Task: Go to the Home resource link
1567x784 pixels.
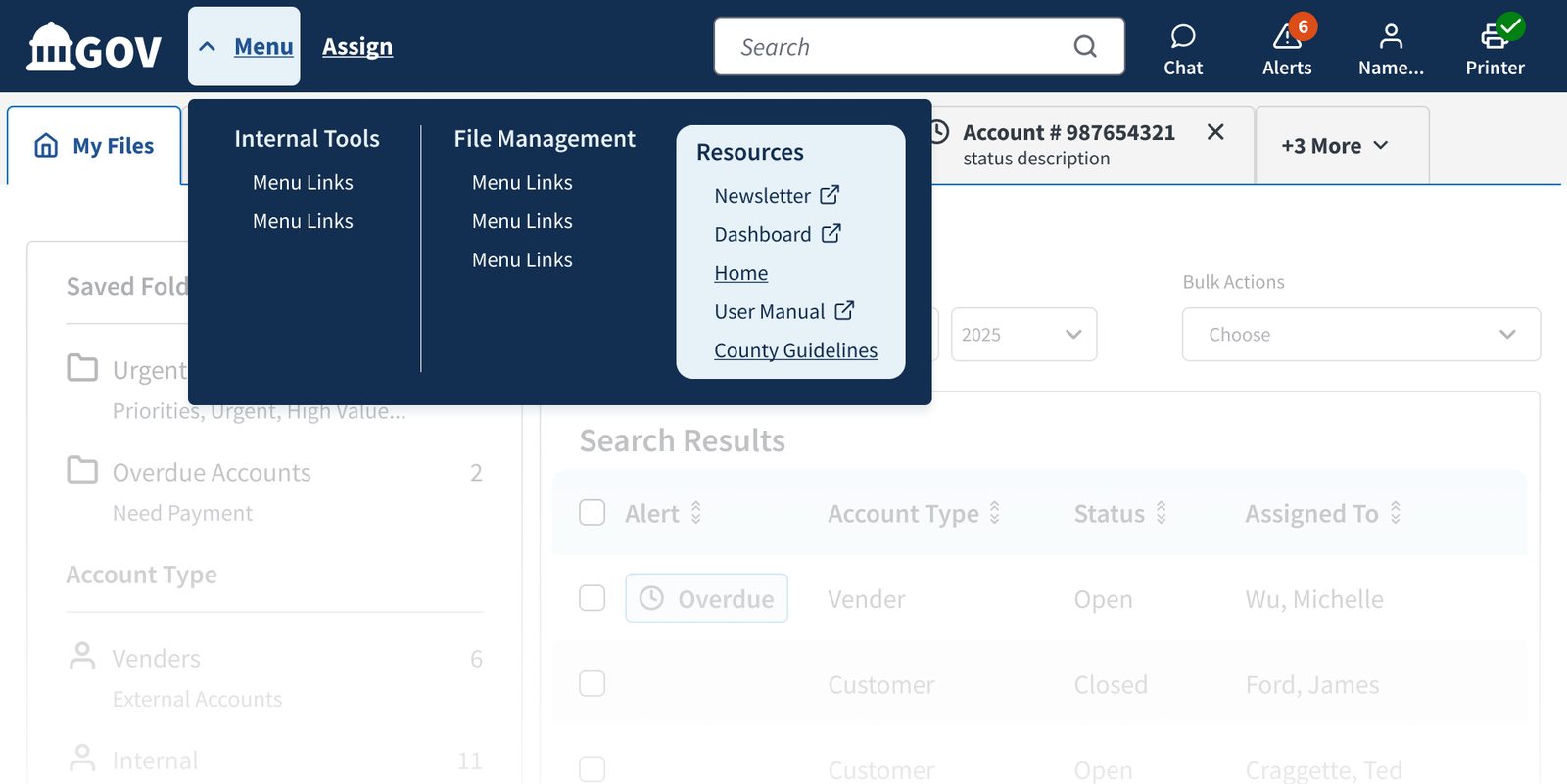Action: pyautogui.click(x=741, y=273)
